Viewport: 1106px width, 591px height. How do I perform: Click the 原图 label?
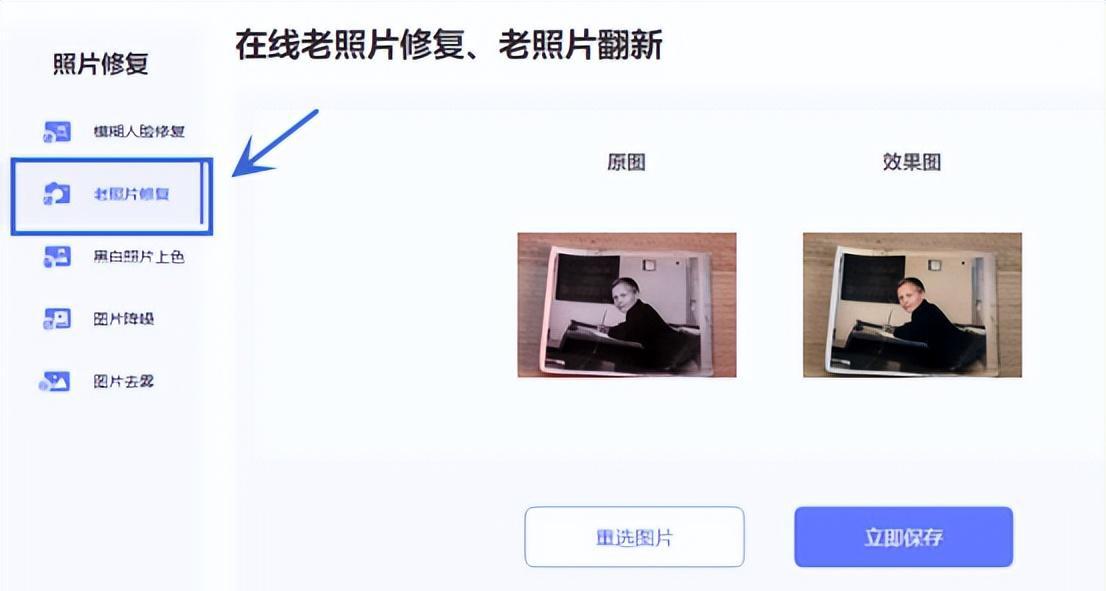tap(626, 162)
